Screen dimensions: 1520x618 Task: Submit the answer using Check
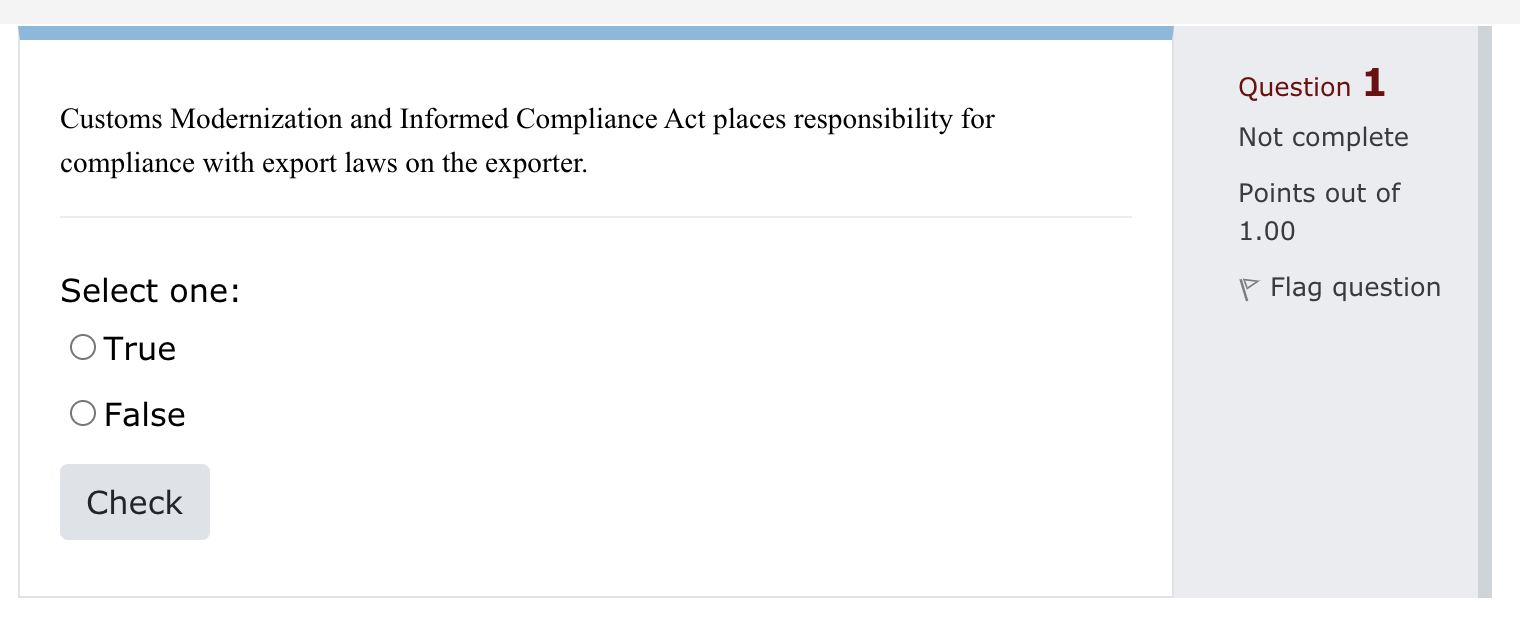tap(134, 502)
